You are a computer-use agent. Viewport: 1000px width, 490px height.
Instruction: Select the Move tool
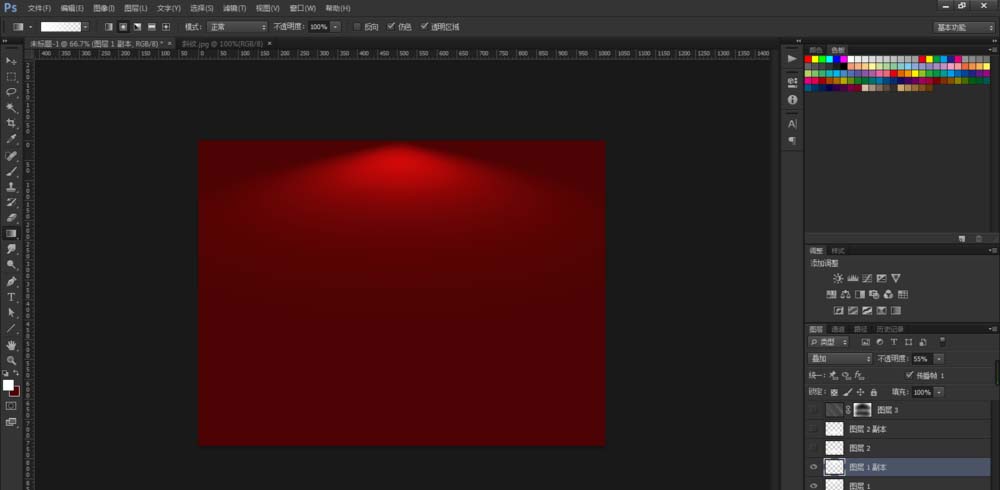[11, 61]
